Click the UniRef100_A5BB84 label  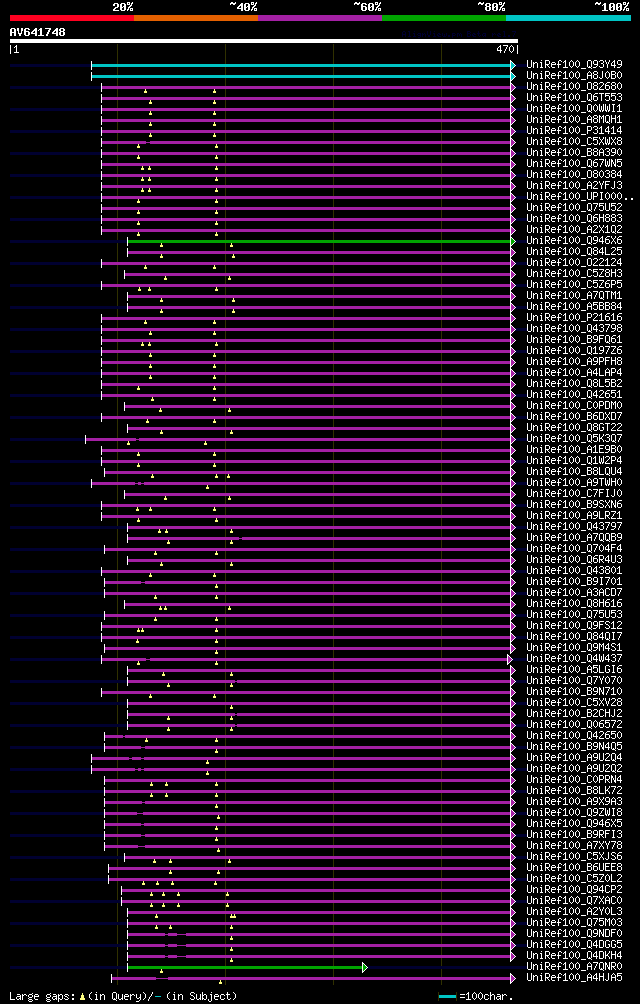click(574, 307)
